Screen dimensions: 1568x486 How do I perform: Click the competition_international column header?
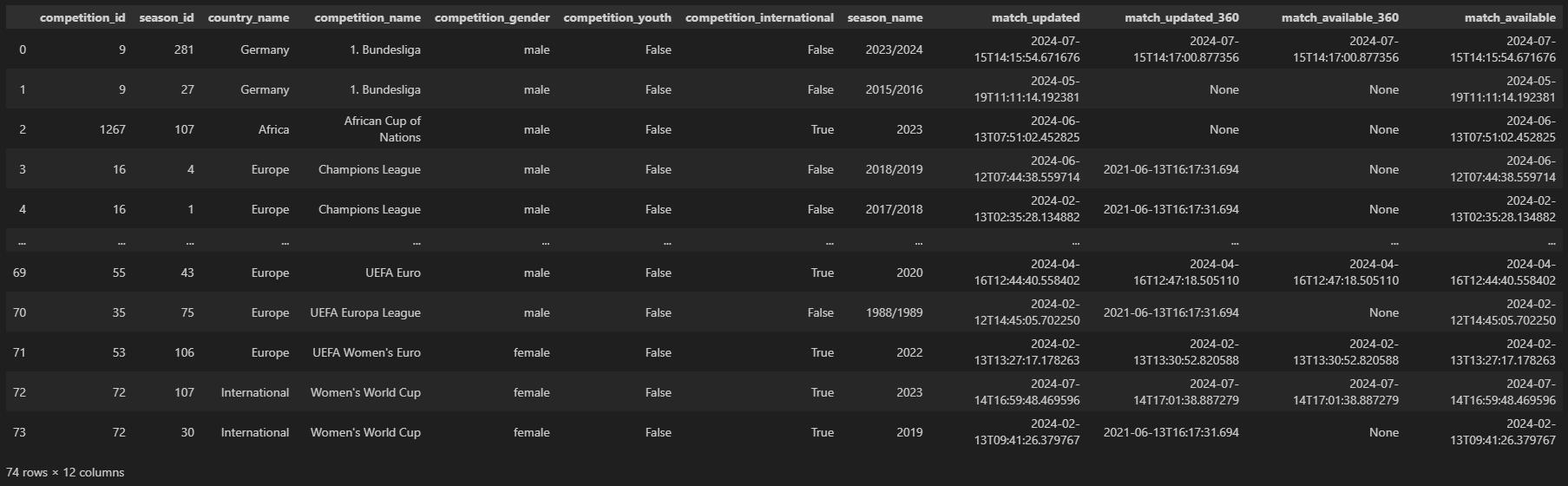pos(759,17)
